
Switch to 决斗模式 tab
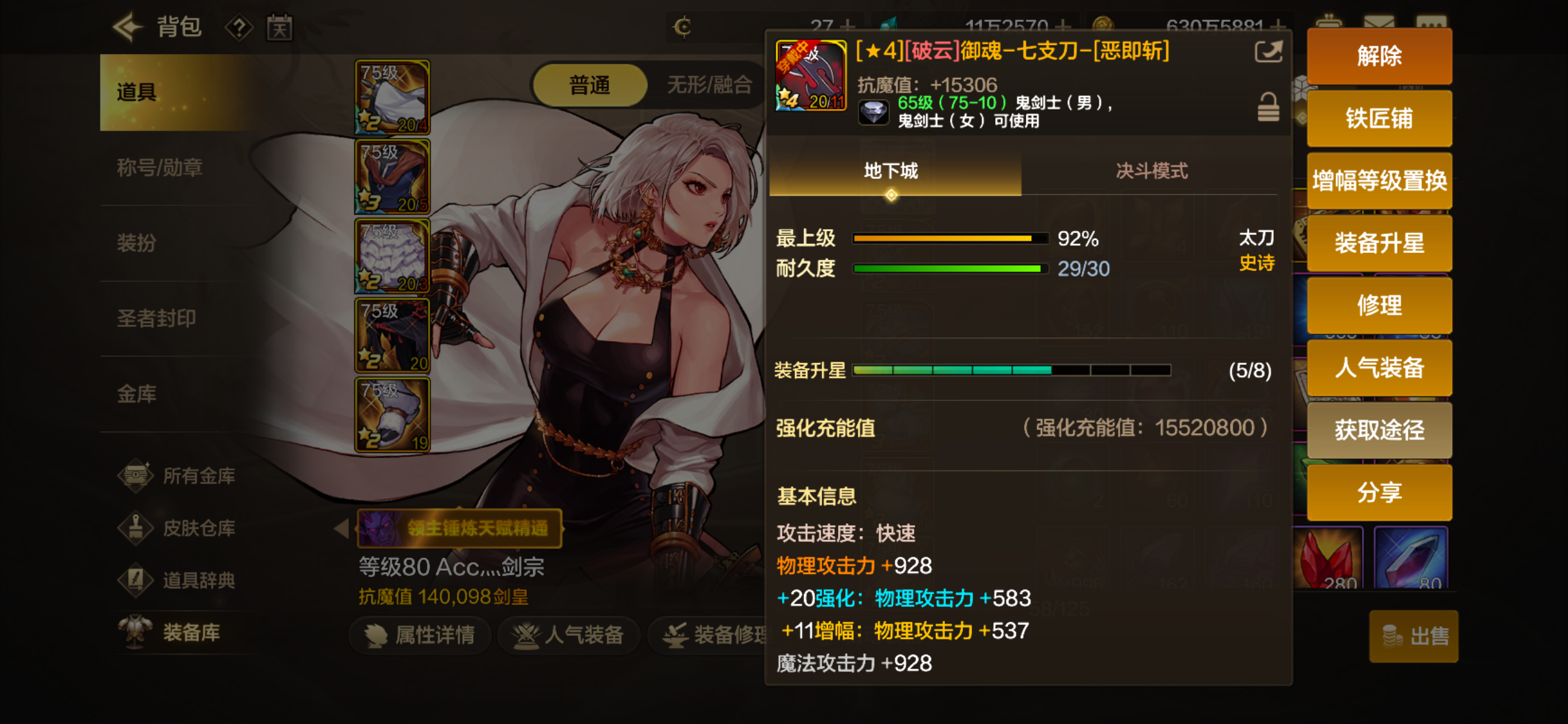(1151, 171)
